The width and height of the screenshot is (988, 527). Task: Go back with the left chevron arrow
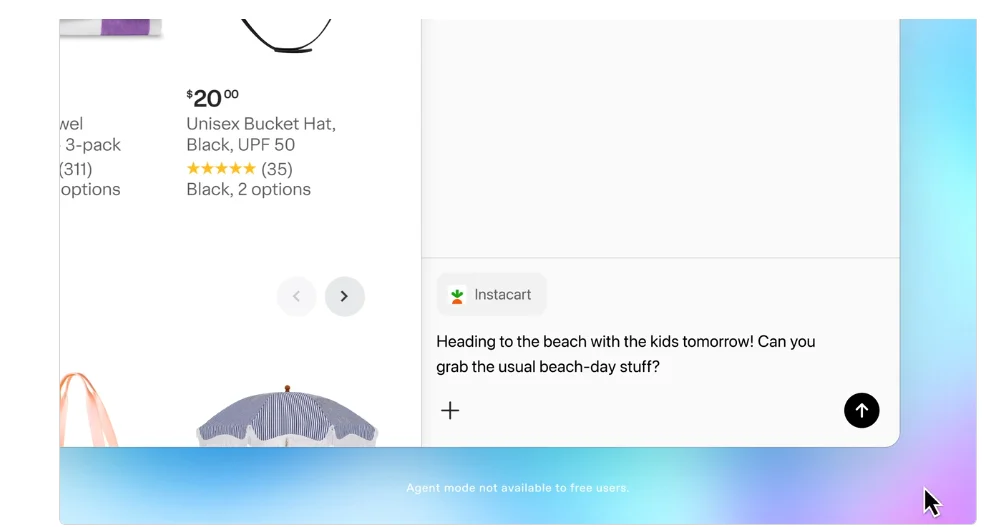296,296
